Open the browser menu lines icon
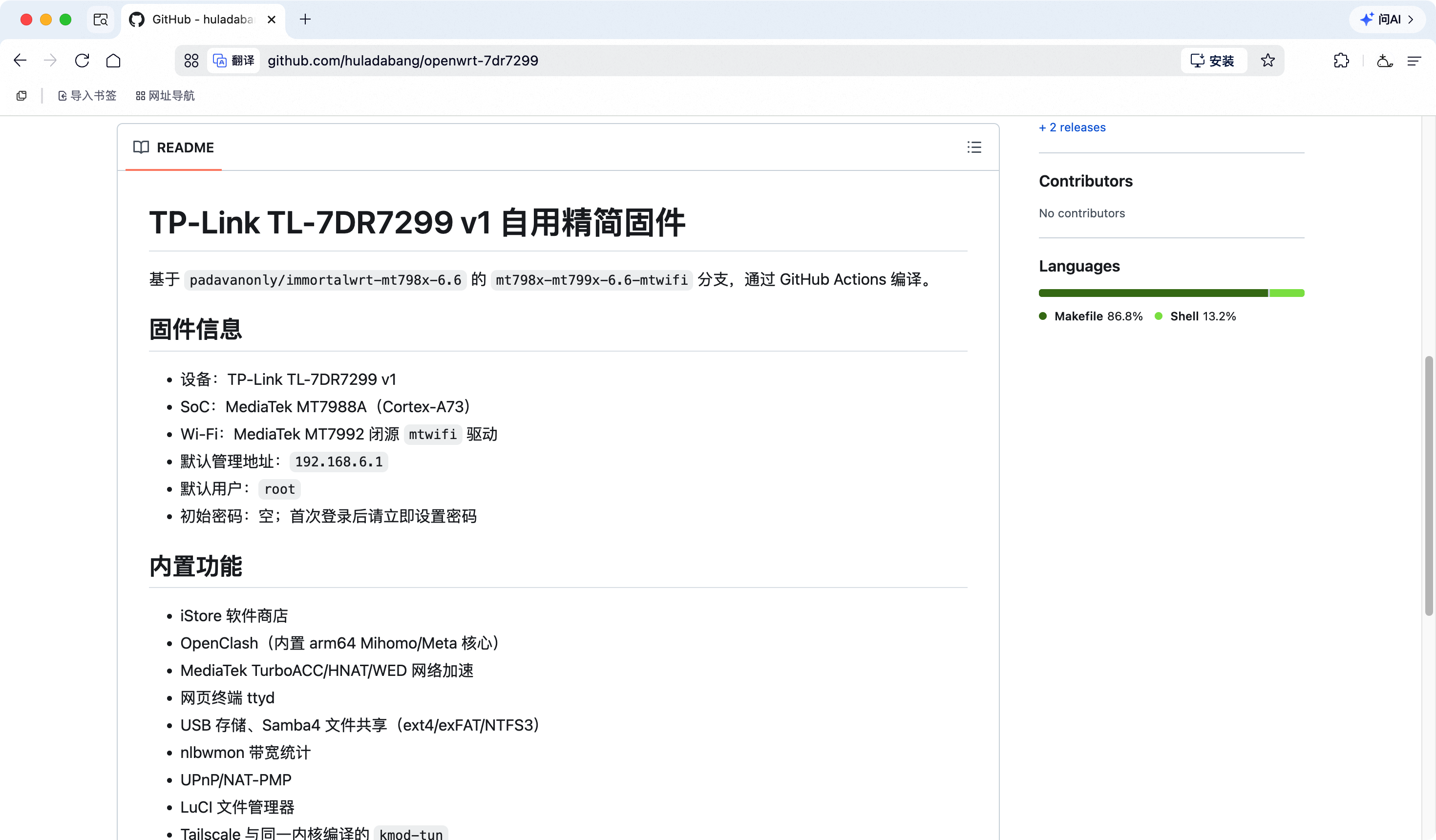 pos(1415,61)
